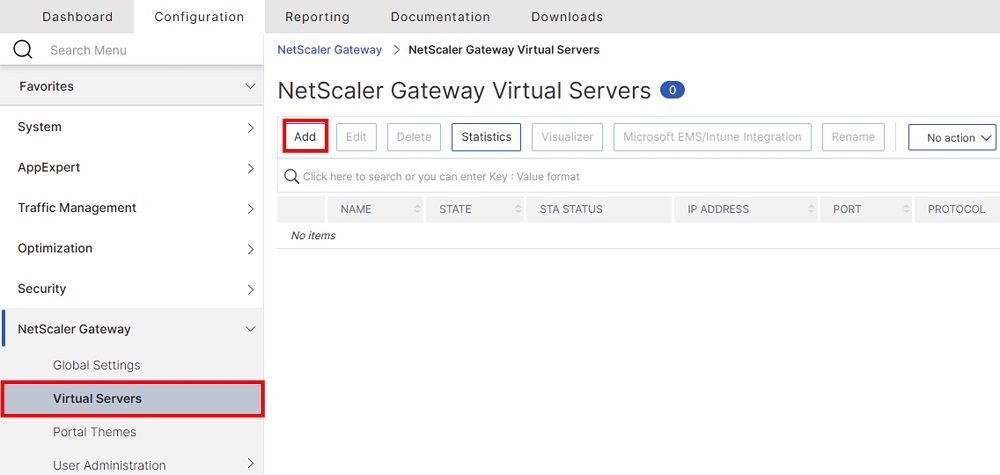This screenshot has height=475, width=1000.
Task: Expand the Security menu
Action: [251, 289]
